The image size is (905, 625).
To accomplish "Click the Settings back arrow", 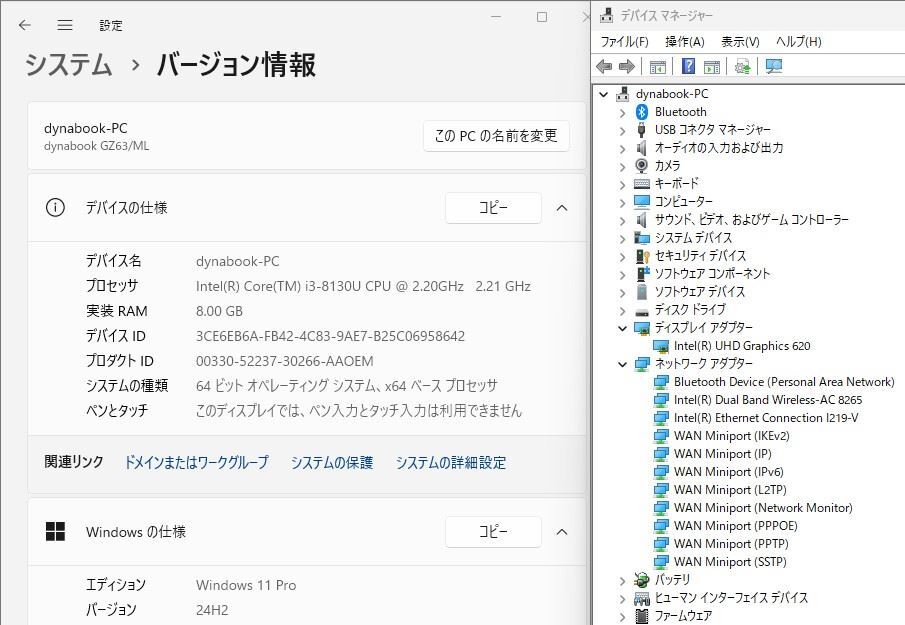I will pyautogui.click(x=24, y=25).
